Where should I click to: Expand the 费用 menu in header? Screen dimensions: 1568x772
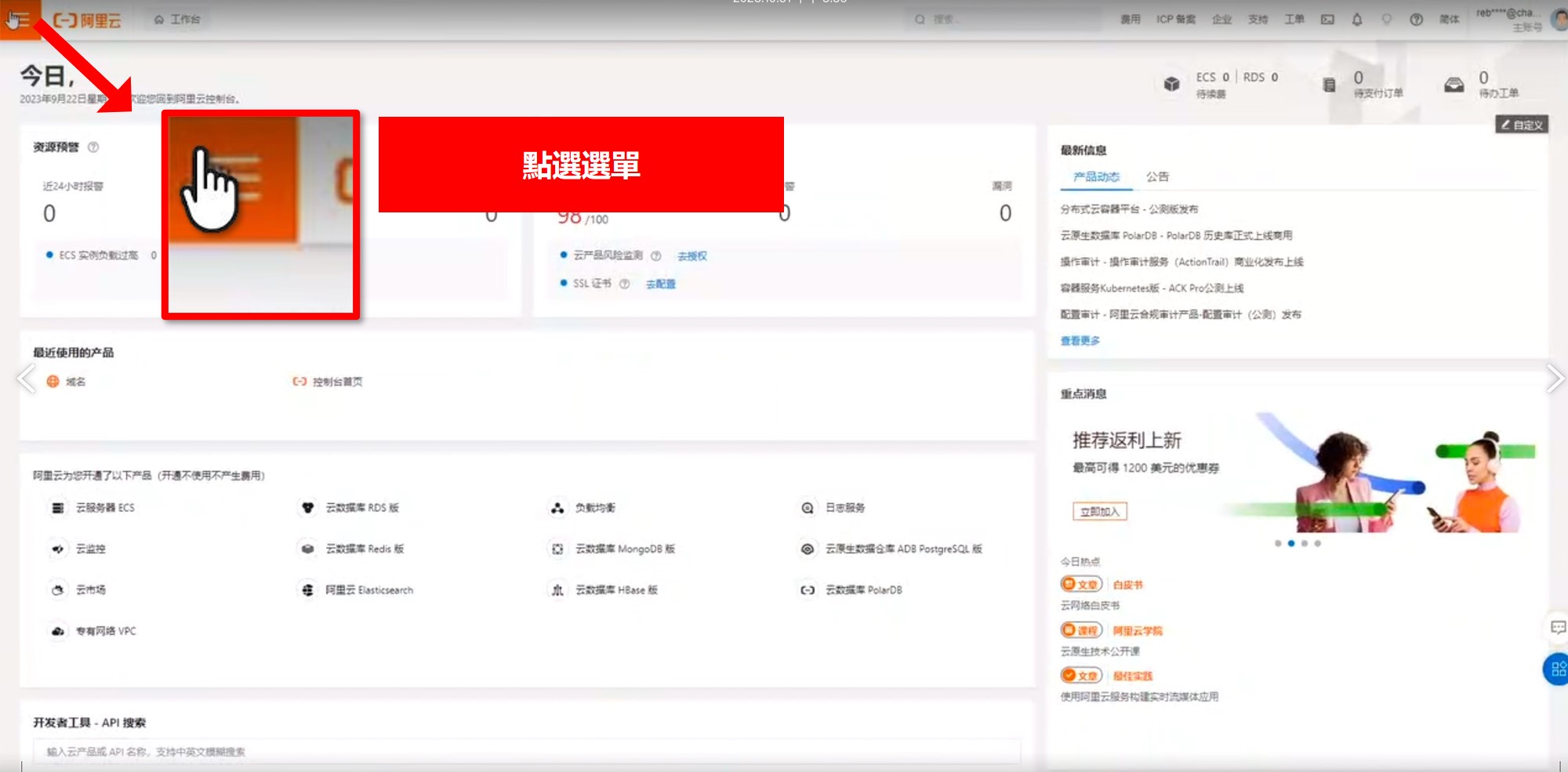1130,20
